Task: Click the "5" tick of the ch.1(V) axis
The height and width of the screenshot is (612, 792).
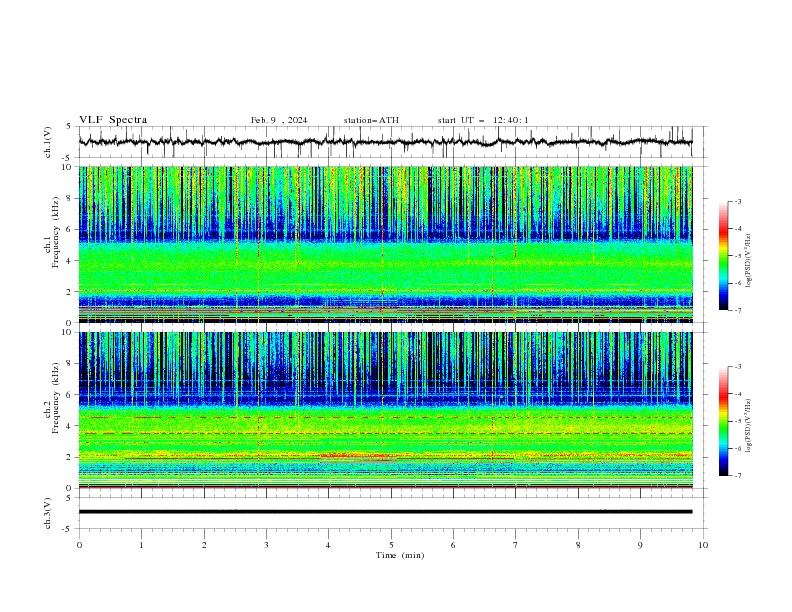Action: click(x=69, y=127)
